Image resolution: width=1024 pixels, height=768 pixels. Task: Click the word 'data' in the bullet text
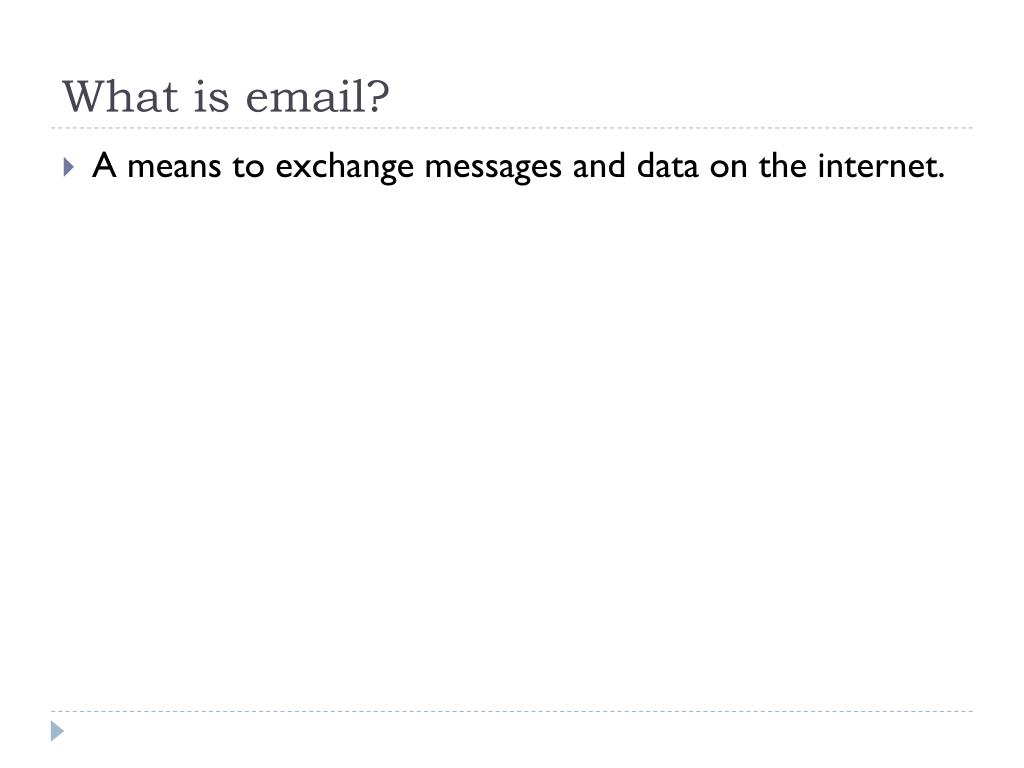click(667, 165)
